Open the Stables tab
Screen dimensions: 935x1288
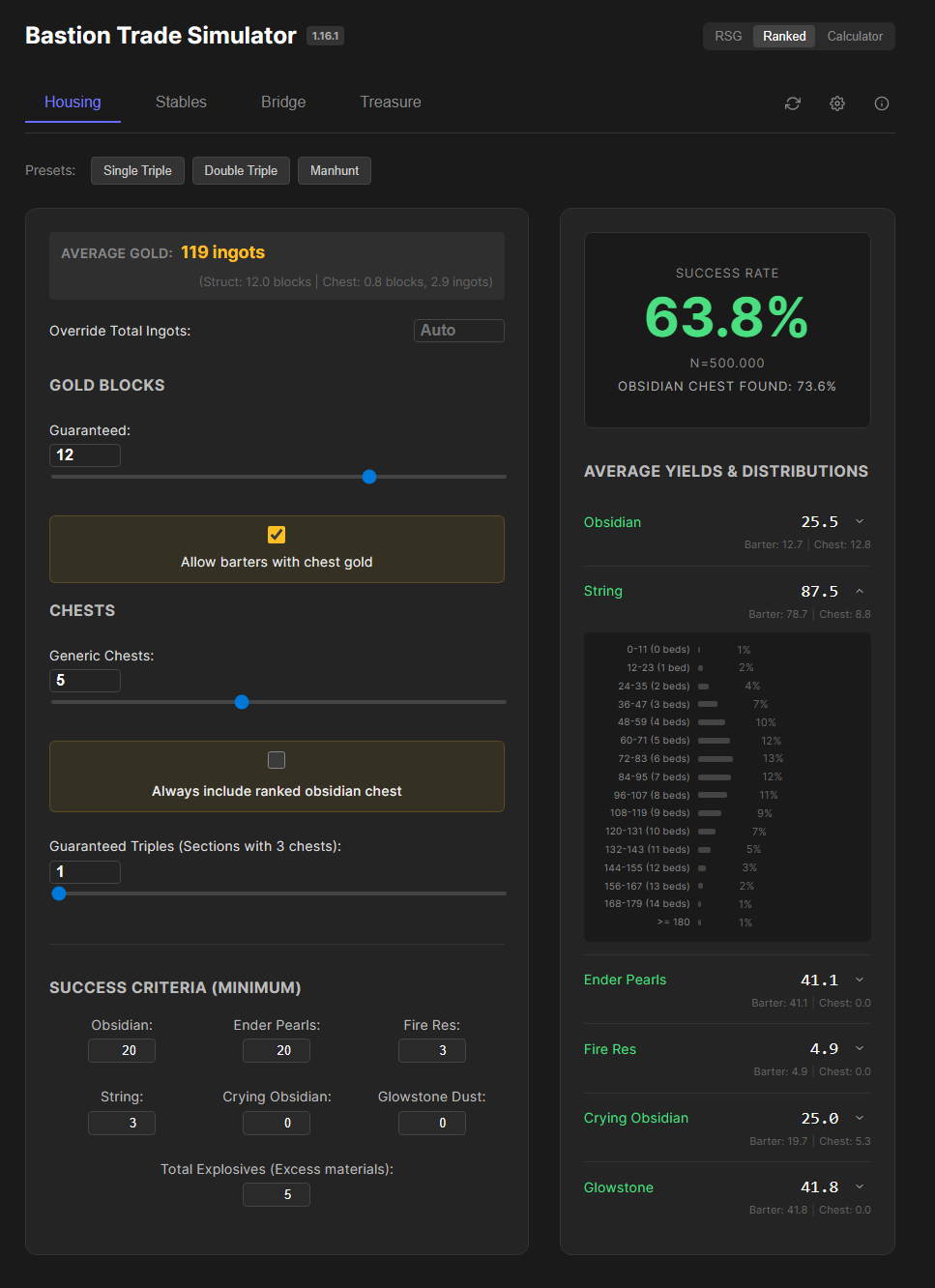[181, 102]
